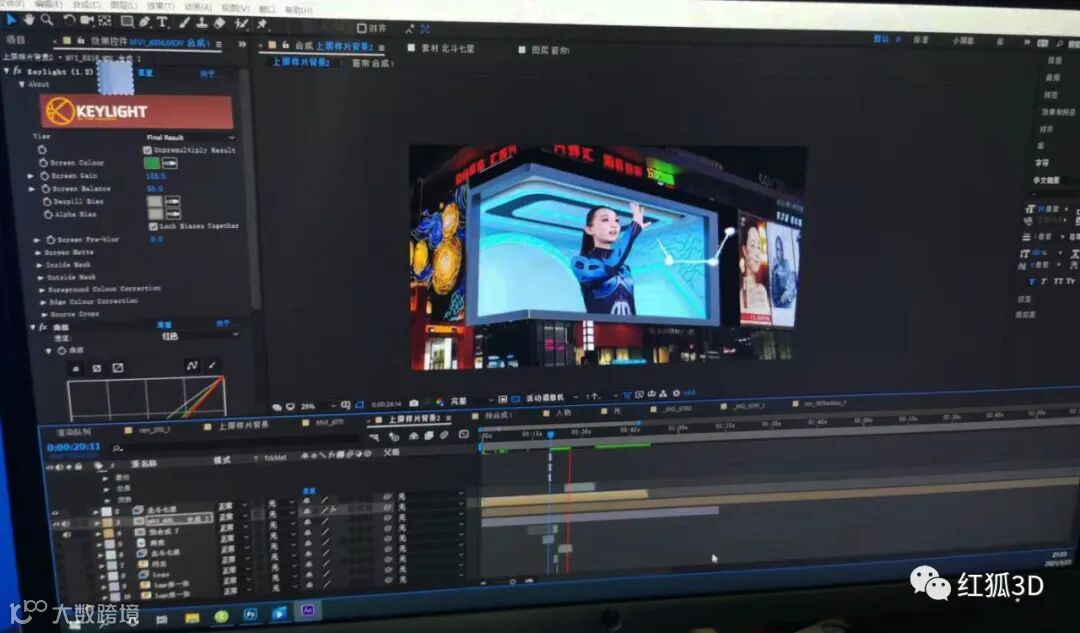Select the Eraser tool
Screen dimensions: 1080x633
[220, 23]
